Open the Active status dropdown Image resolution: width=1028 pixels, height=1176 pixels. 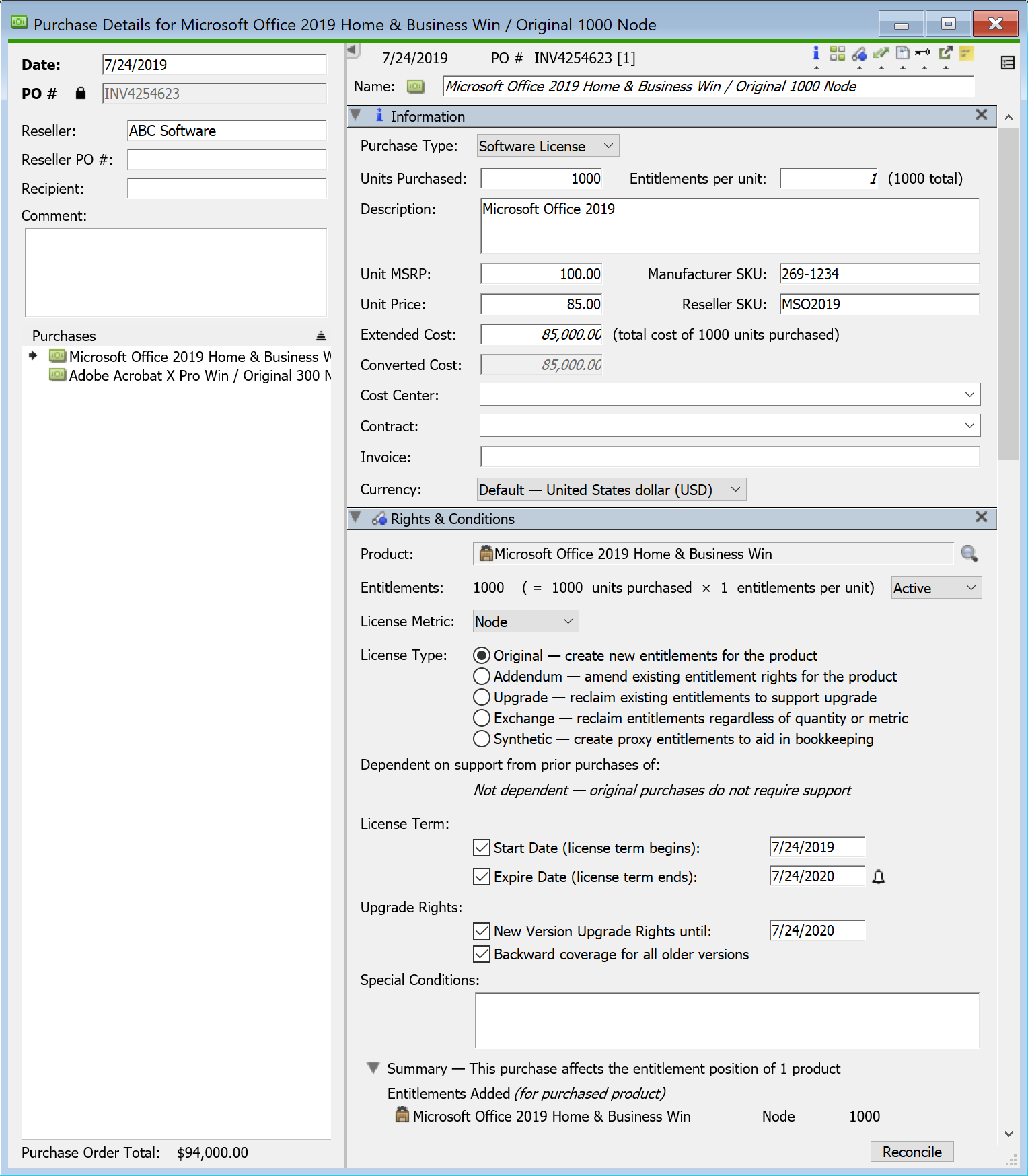937,588
